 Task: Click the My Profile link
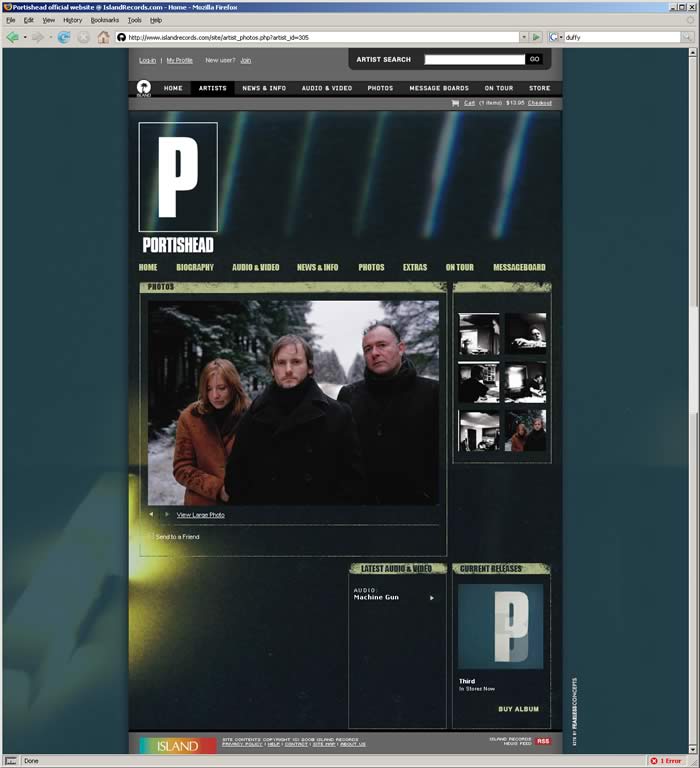tap(179, 60)
